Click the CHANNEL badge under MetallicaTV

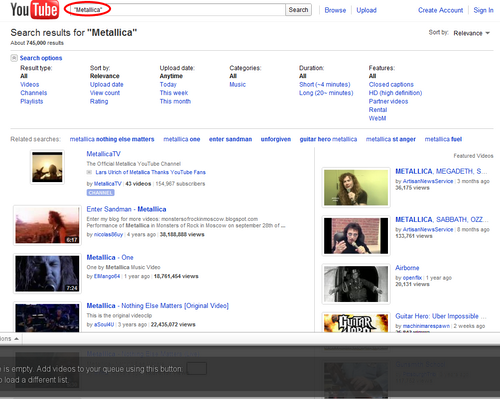point(101,193)
